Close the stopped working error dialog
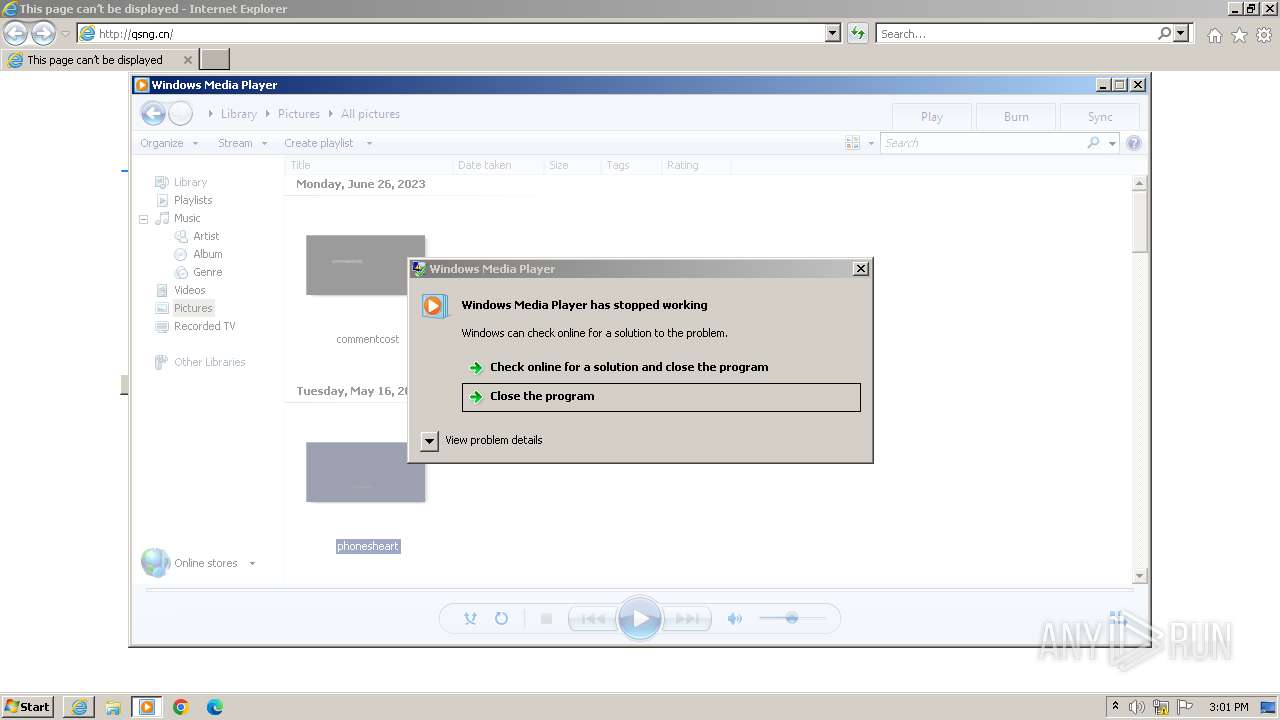Screen dimensions: 1280x720 pyautogui.click(x=861, y=269)
